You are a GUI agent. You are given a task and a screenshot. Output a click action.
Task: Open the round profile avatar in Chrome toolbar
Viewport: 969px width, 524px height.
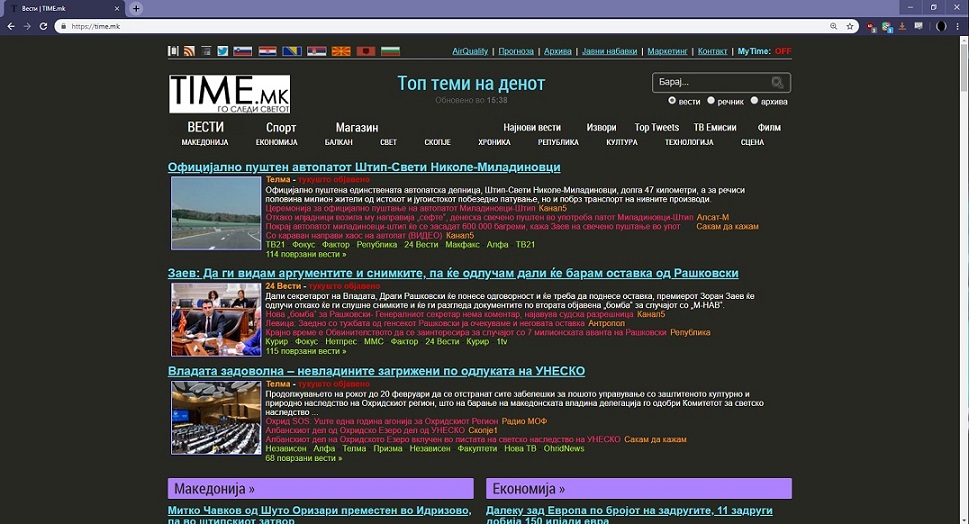[x=941, y=27]
